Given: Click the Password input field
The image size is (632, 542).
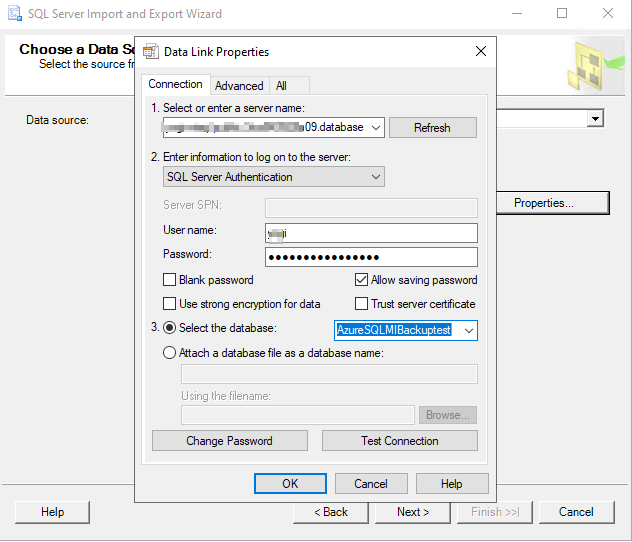Looking at the screenshot, I should [371, 257].
